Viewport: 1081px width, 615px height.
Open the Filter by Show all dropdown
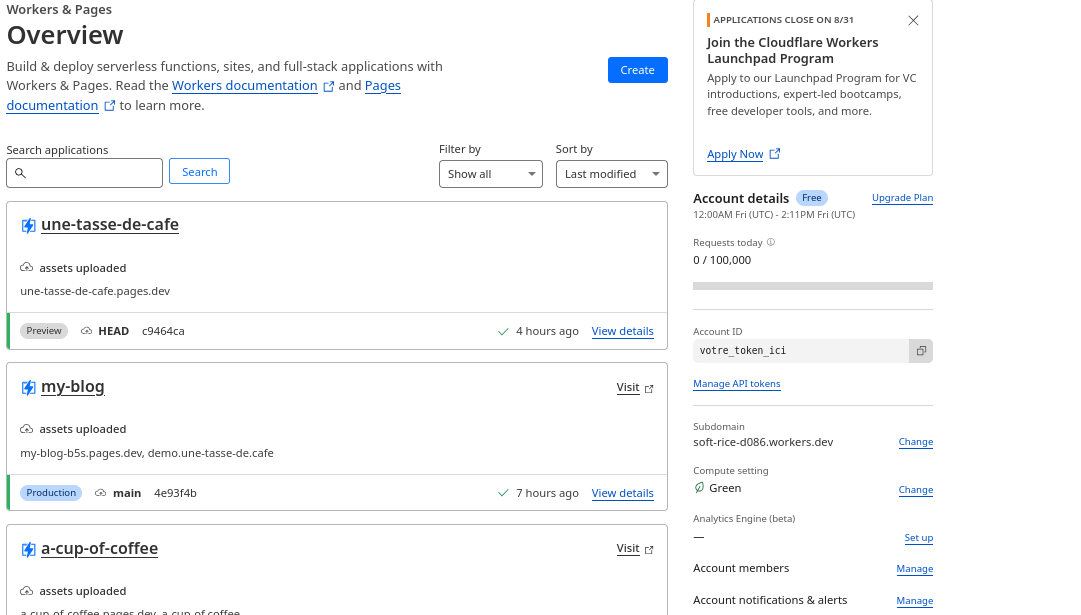pos(491,174)
